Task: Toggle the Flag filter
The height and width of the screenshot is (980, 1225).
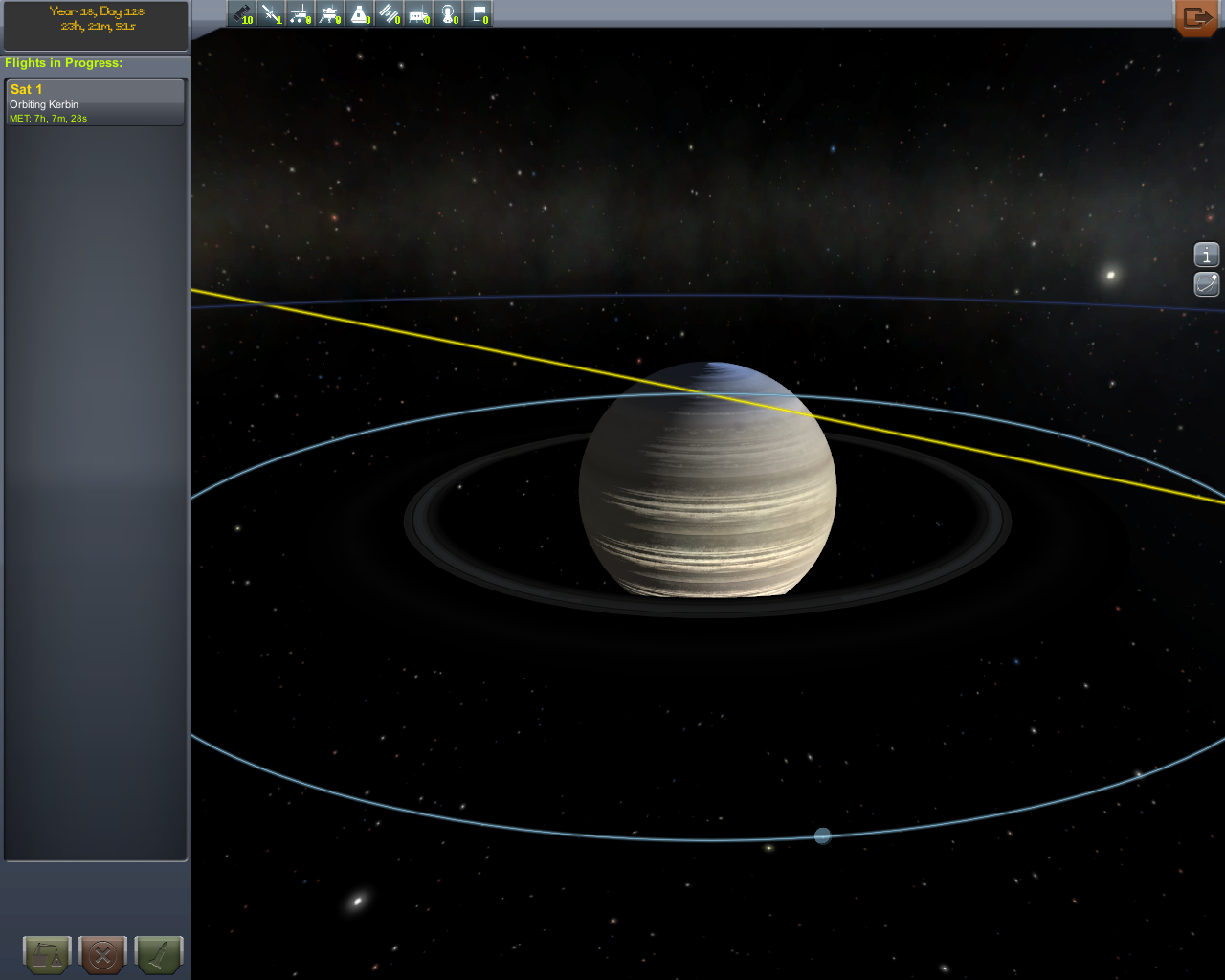Action: coord(478,14)
